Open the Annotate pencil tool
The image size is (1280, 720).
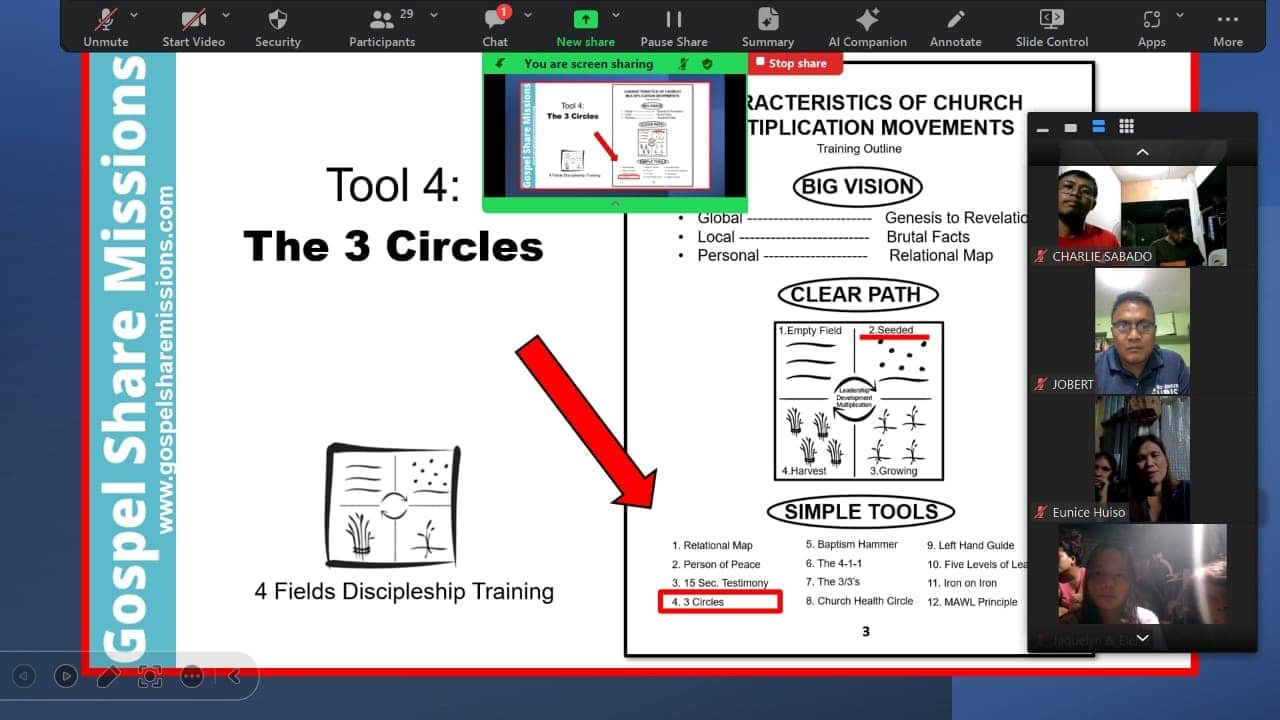coord(955,27)
